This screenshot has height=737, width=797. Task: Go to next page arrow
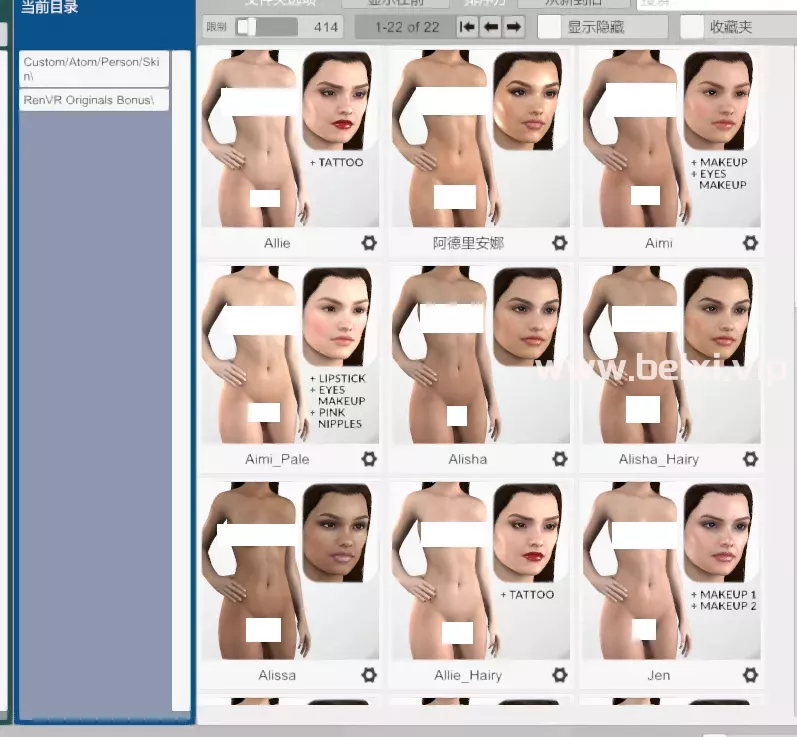pos(514,27)
